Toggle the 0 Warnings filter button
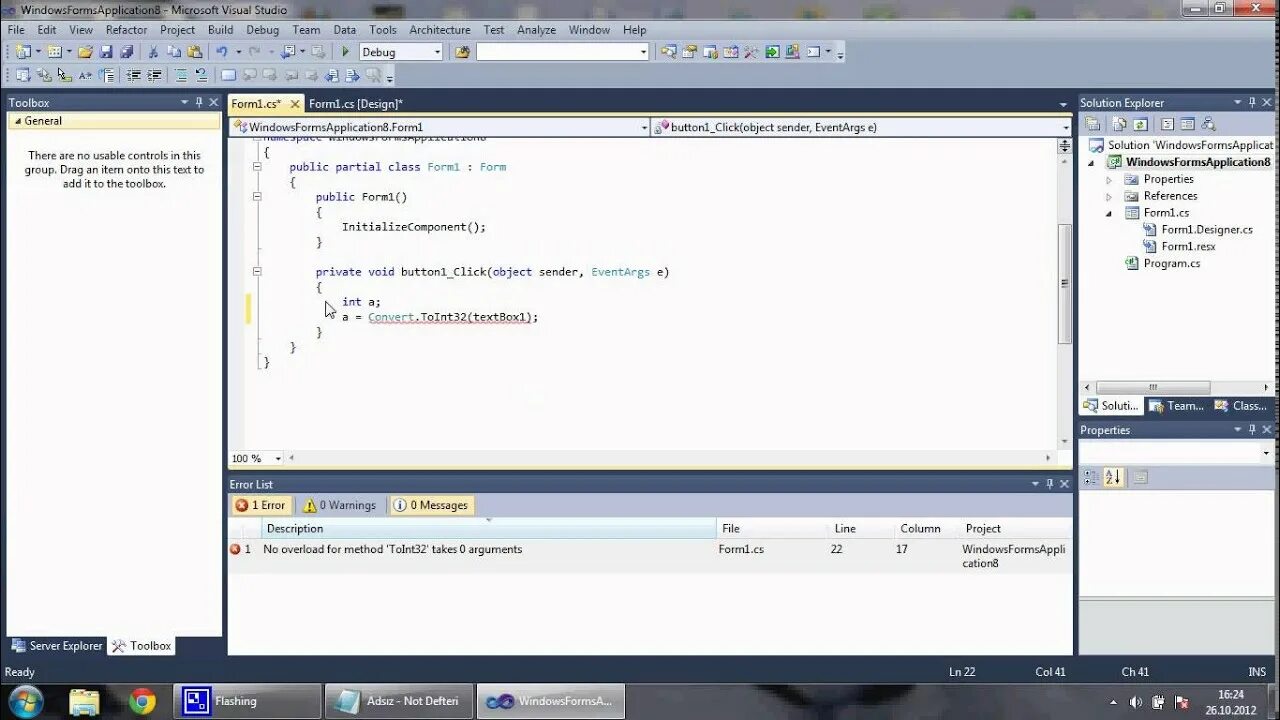 [x=340, y=505]
